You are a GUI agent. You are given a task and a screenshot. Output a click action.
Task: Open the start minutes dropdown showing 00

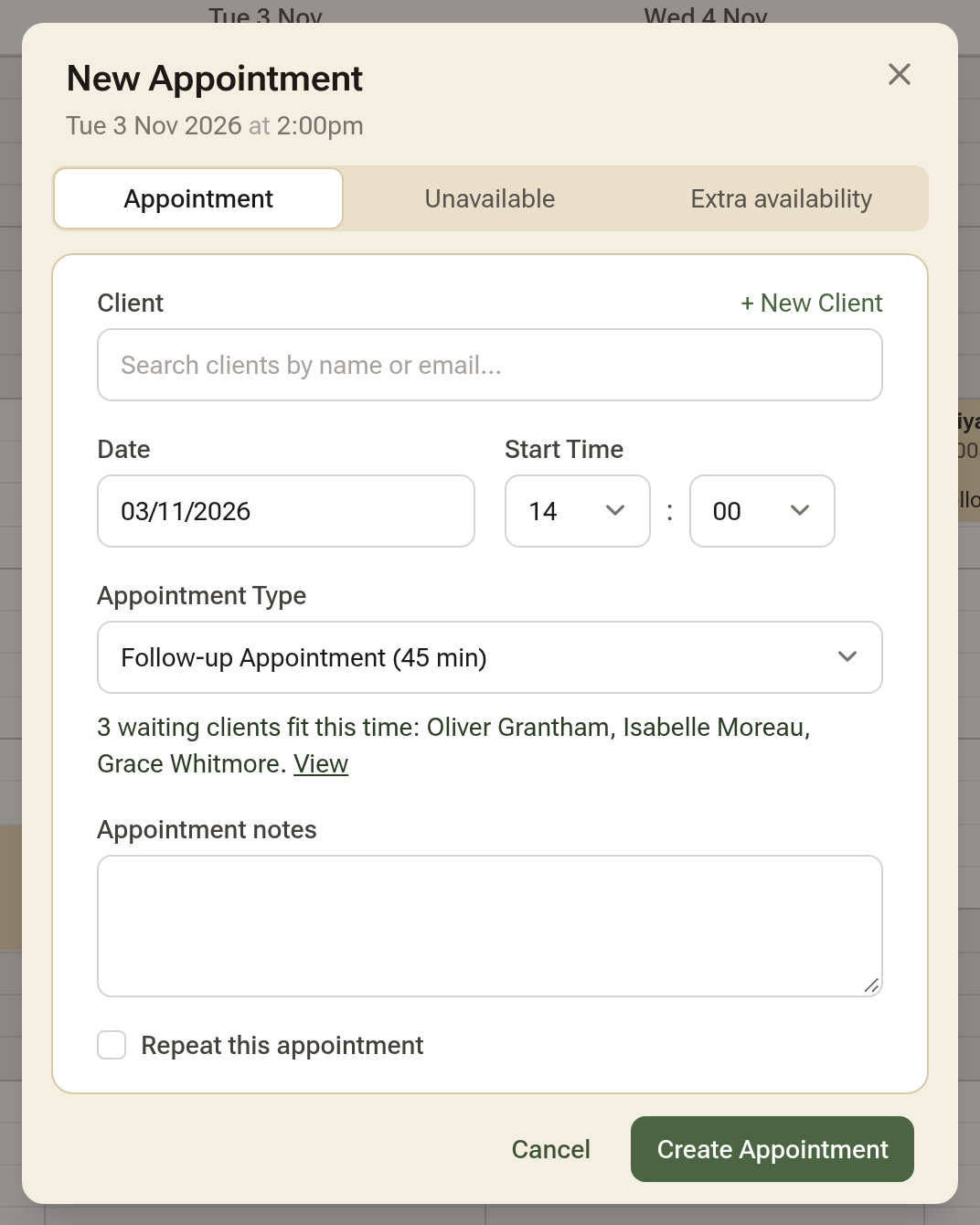pos(762,511)
